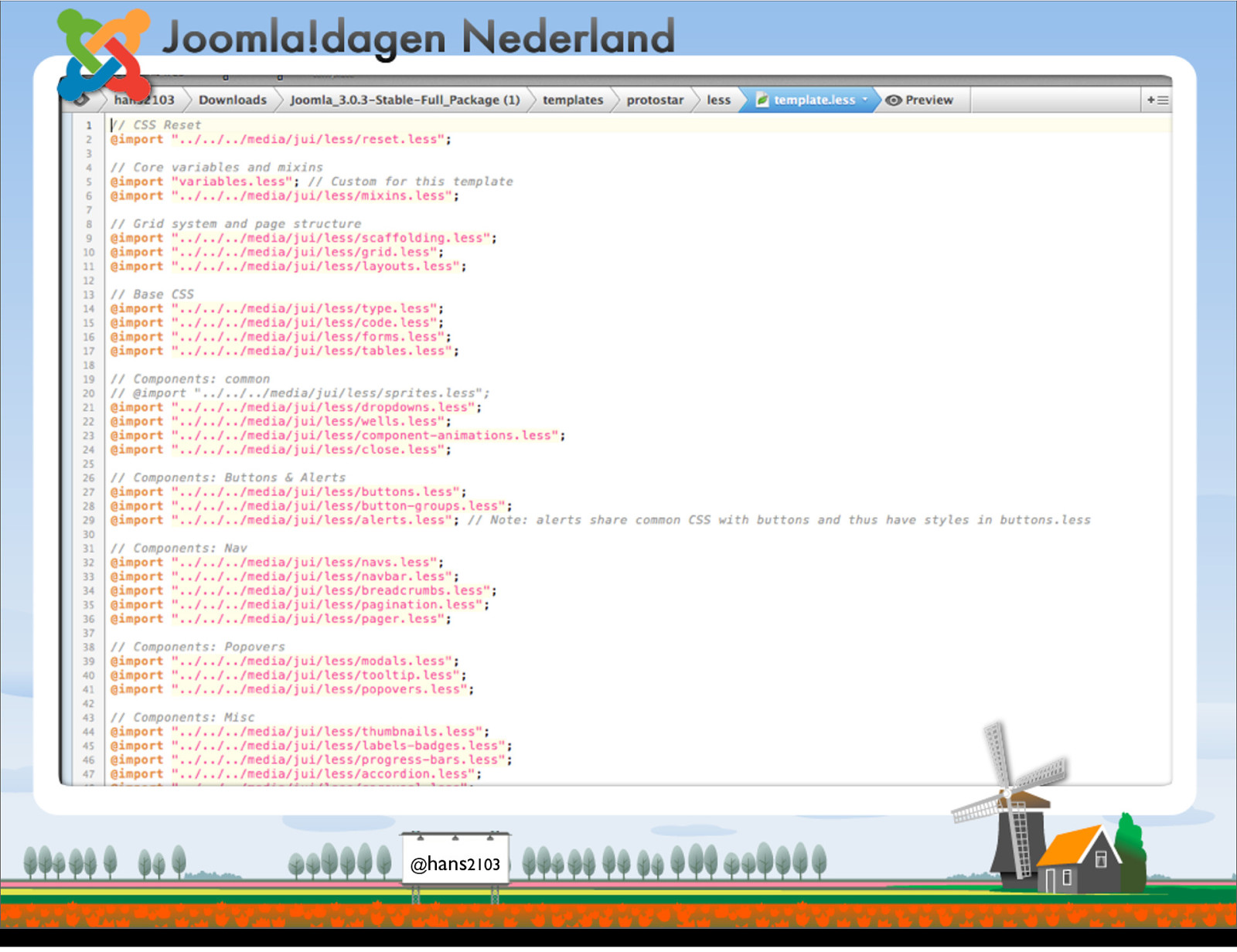
Task: Click the button-groups.less import line
Action: click(312, 506)
